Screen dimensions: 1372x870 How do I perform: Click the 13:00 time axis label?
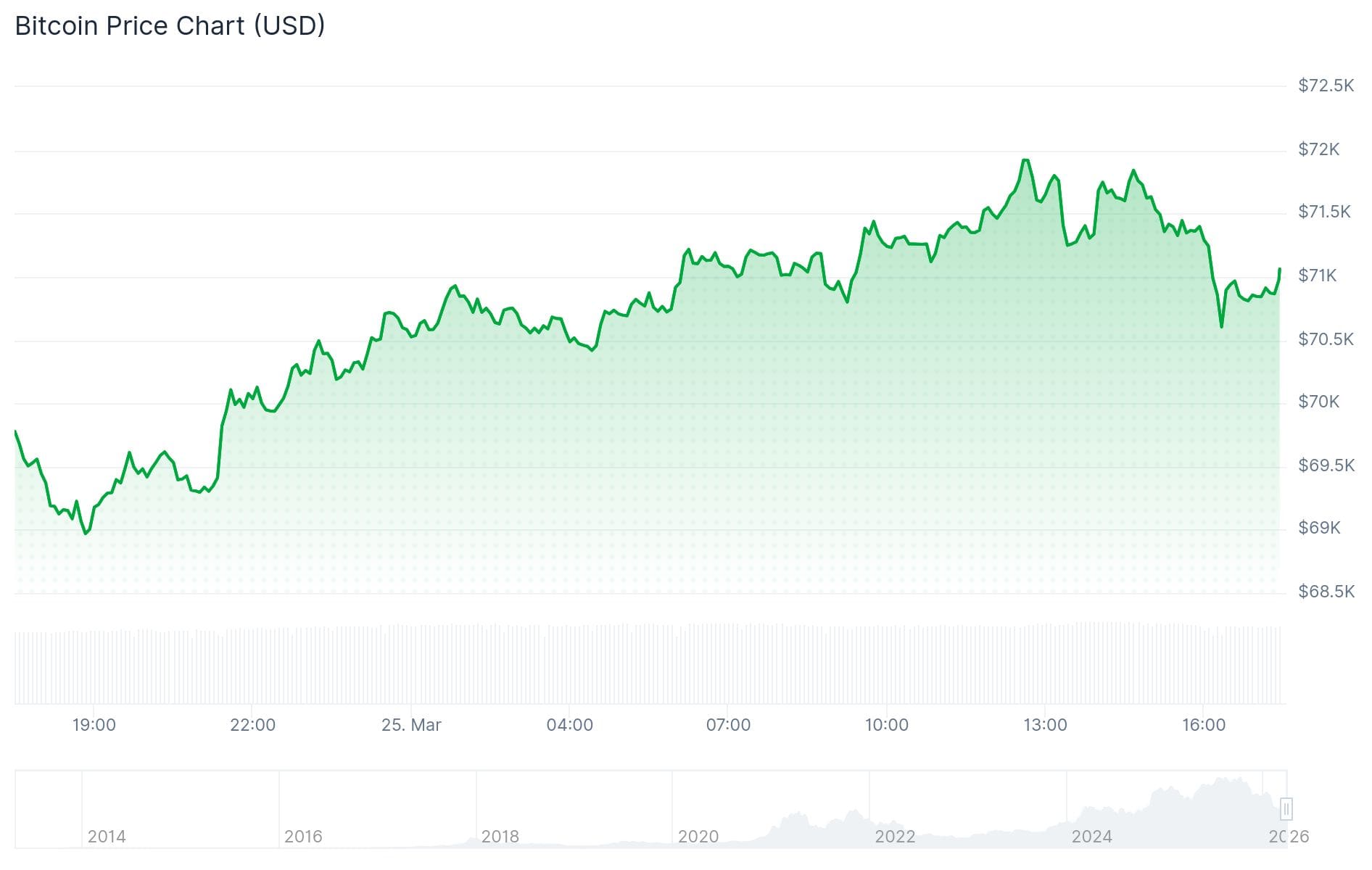1045,725
